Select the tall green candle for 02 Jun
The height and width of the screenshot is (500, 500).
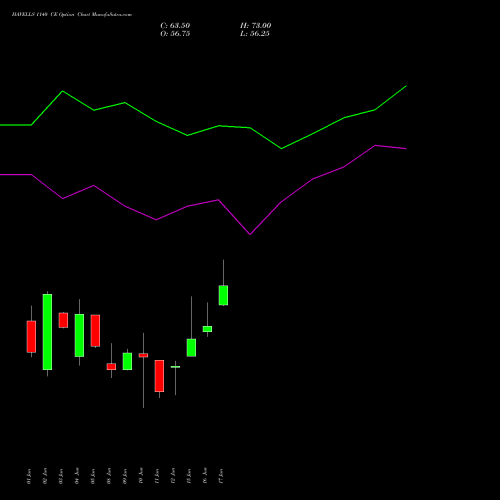coord(47,332)
